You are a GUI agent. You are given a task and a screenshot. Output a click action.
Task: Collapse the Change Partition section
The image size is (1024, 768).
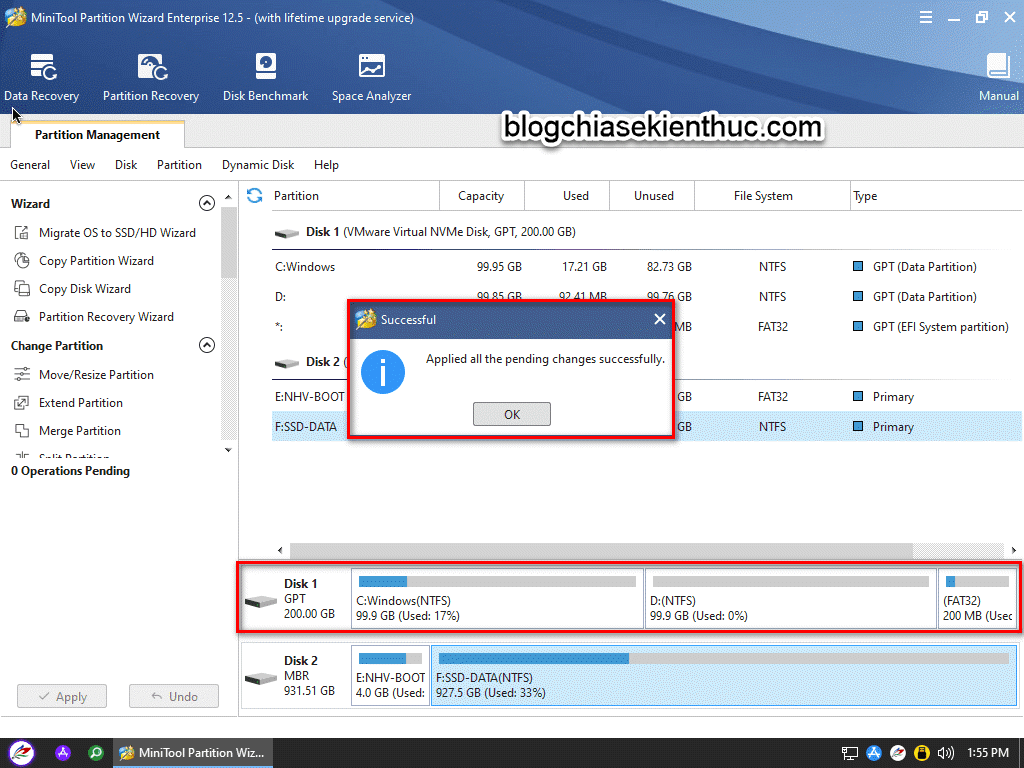pyautogui.click(x=206, y=345)
